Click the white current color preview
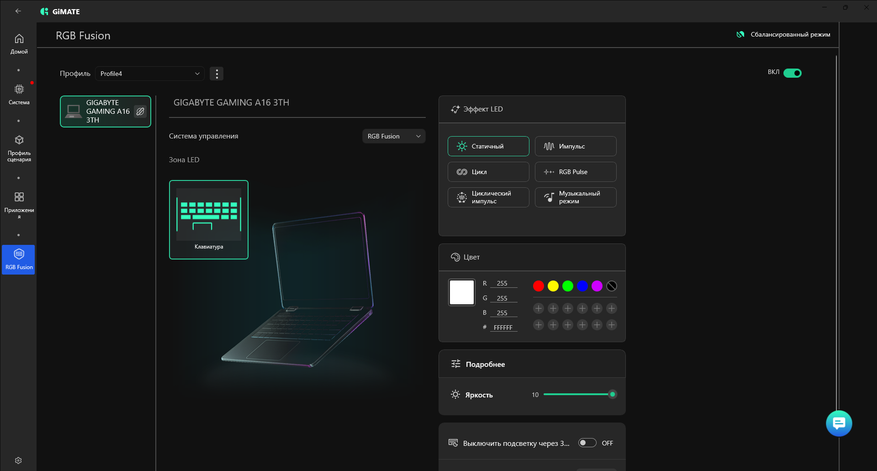 coord(461,292)
